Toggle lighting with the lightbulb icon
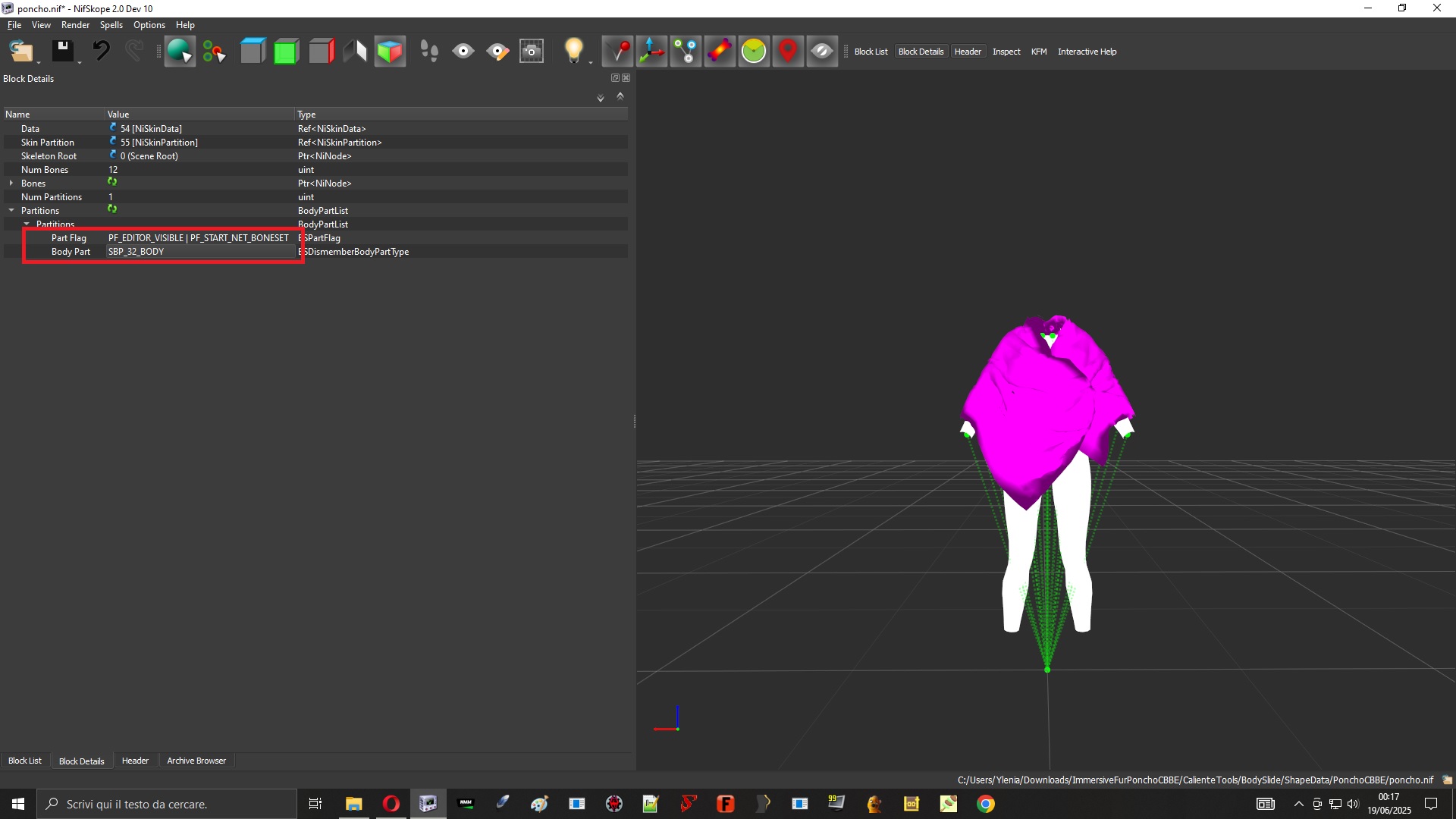 (x=574, y=50)
